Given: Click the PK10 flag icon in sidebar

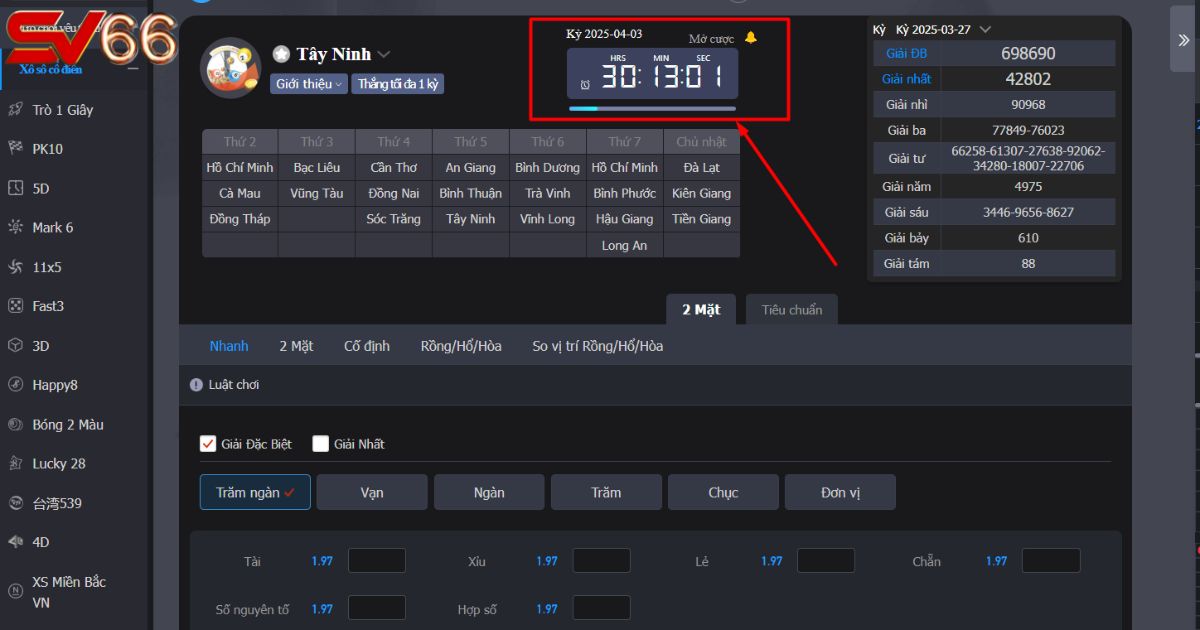Looking at the screenshot, I should pyautogui.click(x=16, y=149).
